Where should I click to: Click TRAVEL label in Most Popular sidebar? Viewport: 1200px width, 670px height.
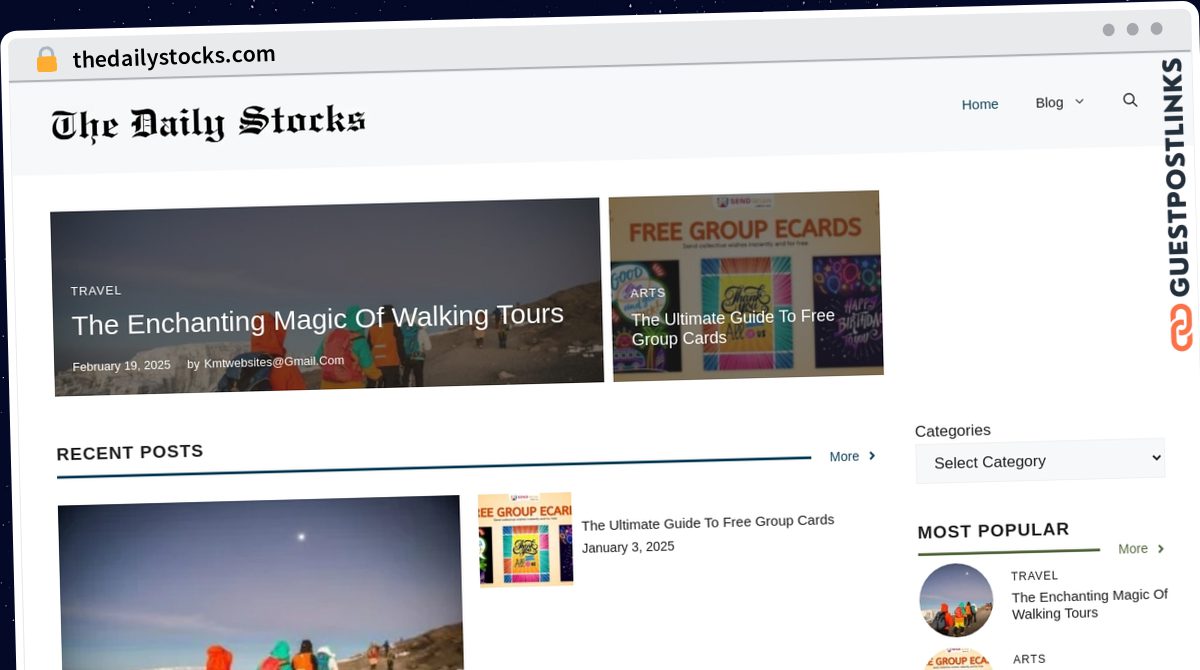(x=1035, y=576)
